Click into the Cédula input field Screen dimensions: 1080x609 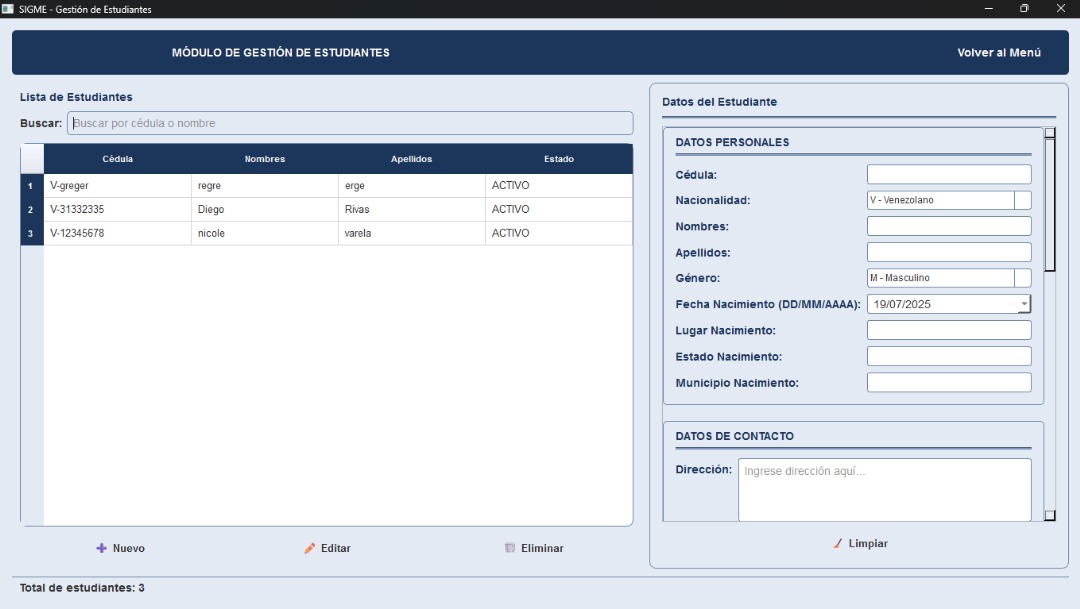coord(948,175)
